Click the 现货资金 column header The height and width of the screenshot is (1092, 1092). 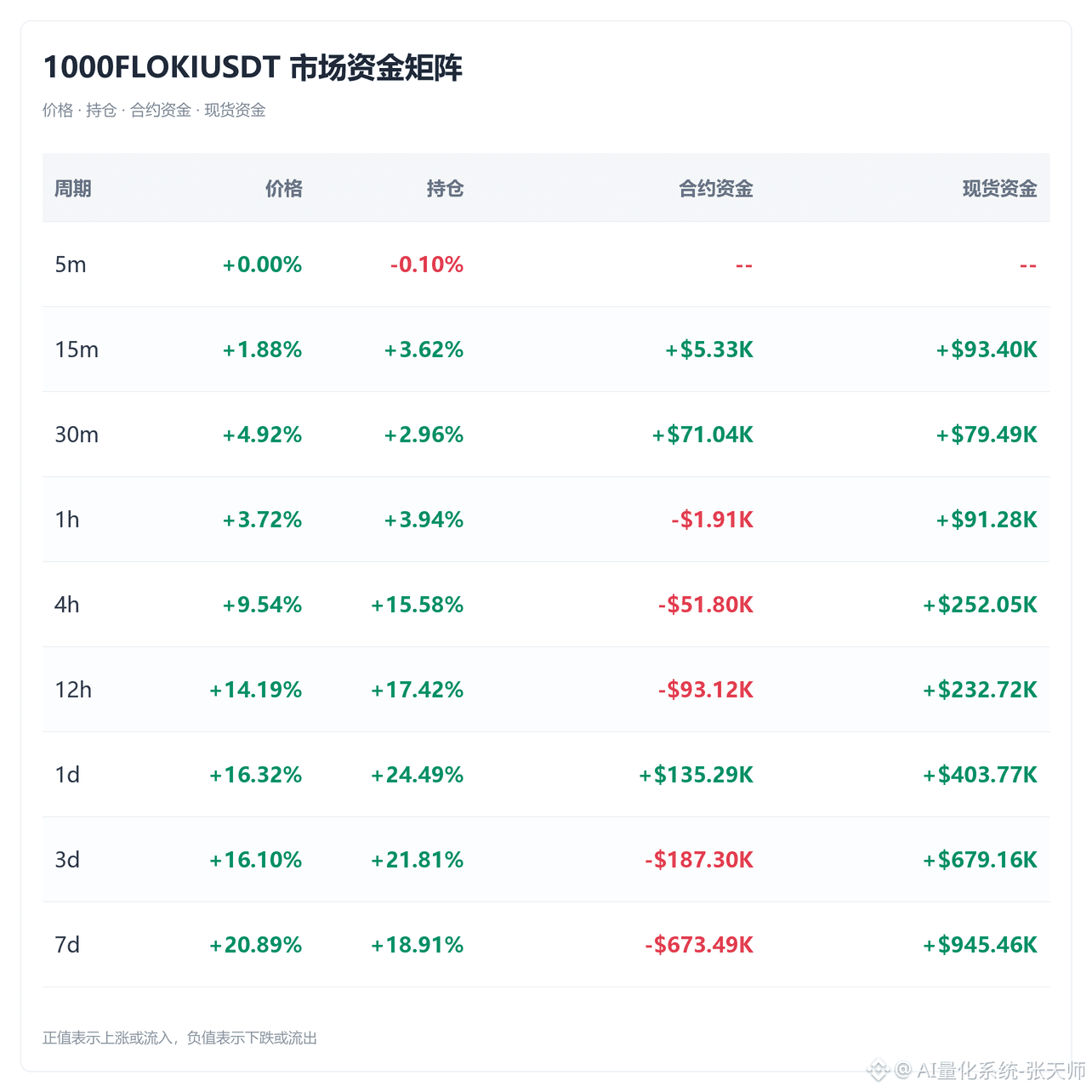(x=1000, y=189)
